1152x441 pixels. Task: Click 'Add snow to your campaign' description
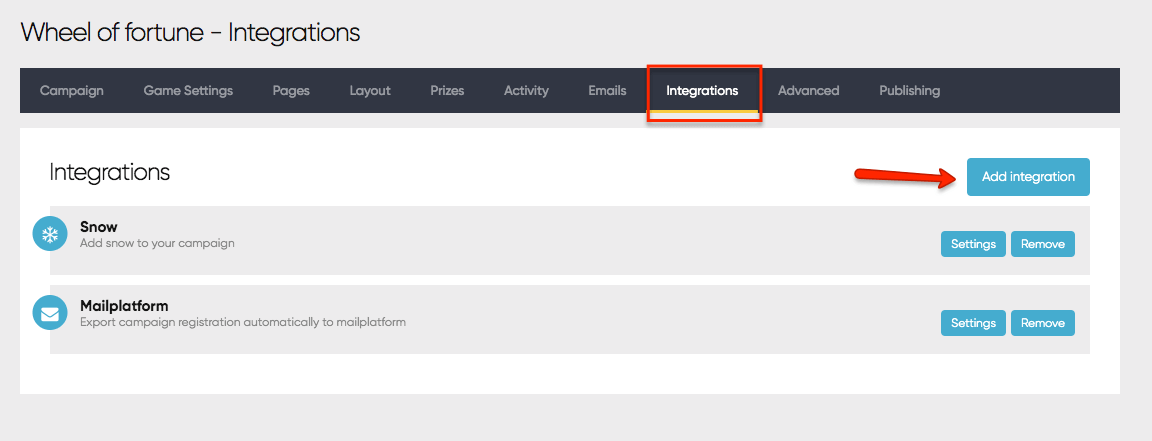coord(157,243)
